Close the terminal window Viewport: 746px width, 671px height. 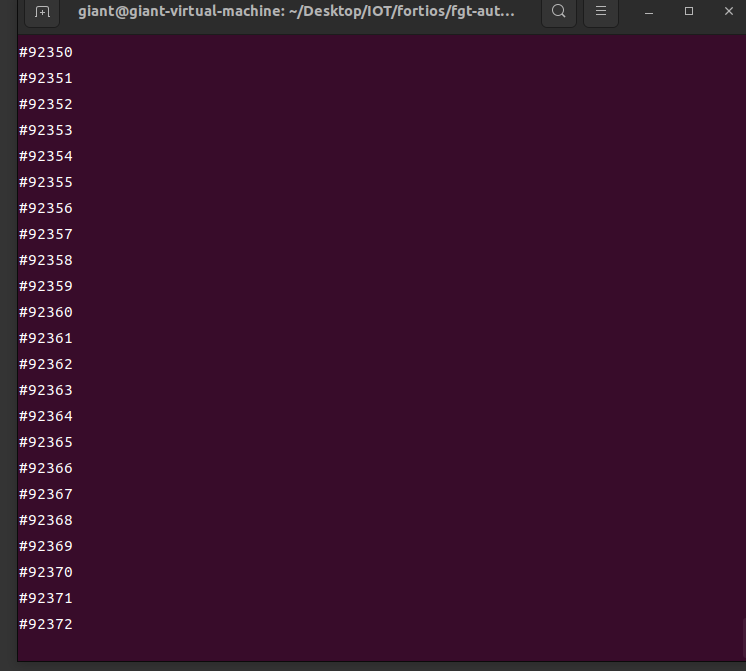pyautogui.click(x=729, y=11)
